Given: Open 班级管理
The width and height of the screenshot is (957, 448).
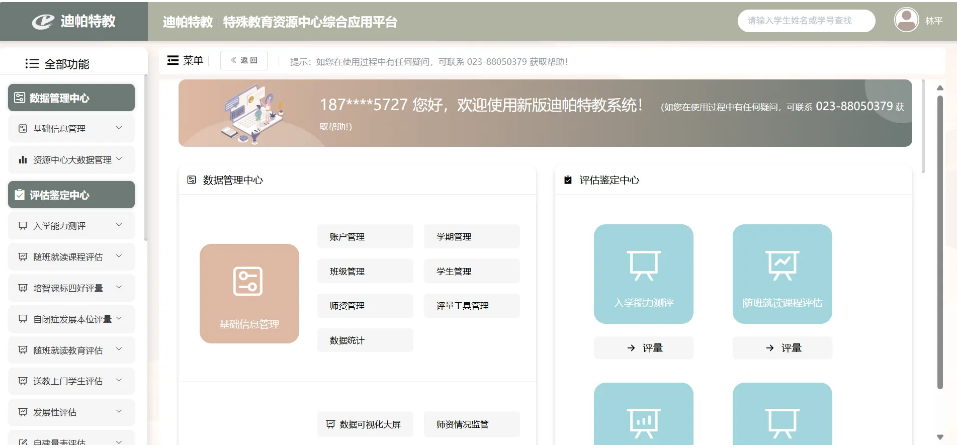Looking at the screenshot, I should pyautogui.click(x=365, y=271).
